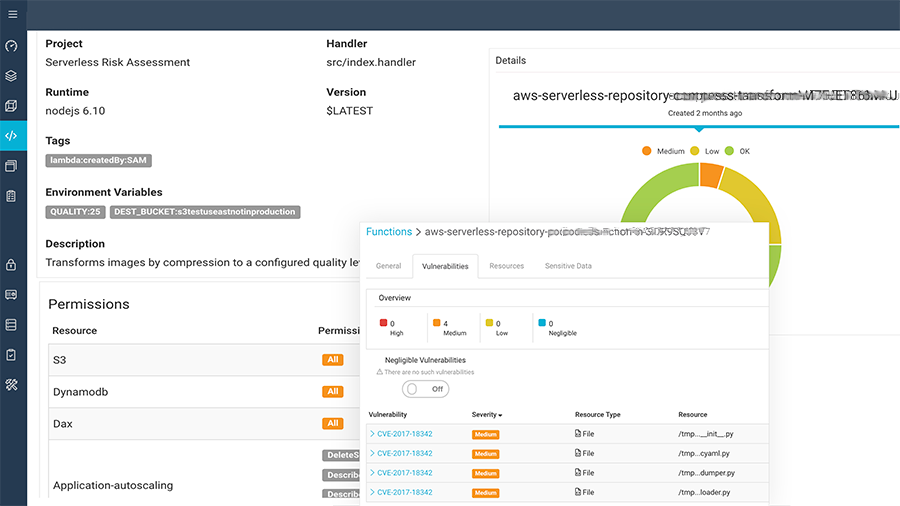
Task: Click the orange Medium severity swatch in Overview
Action: click(x=437, y=322)
